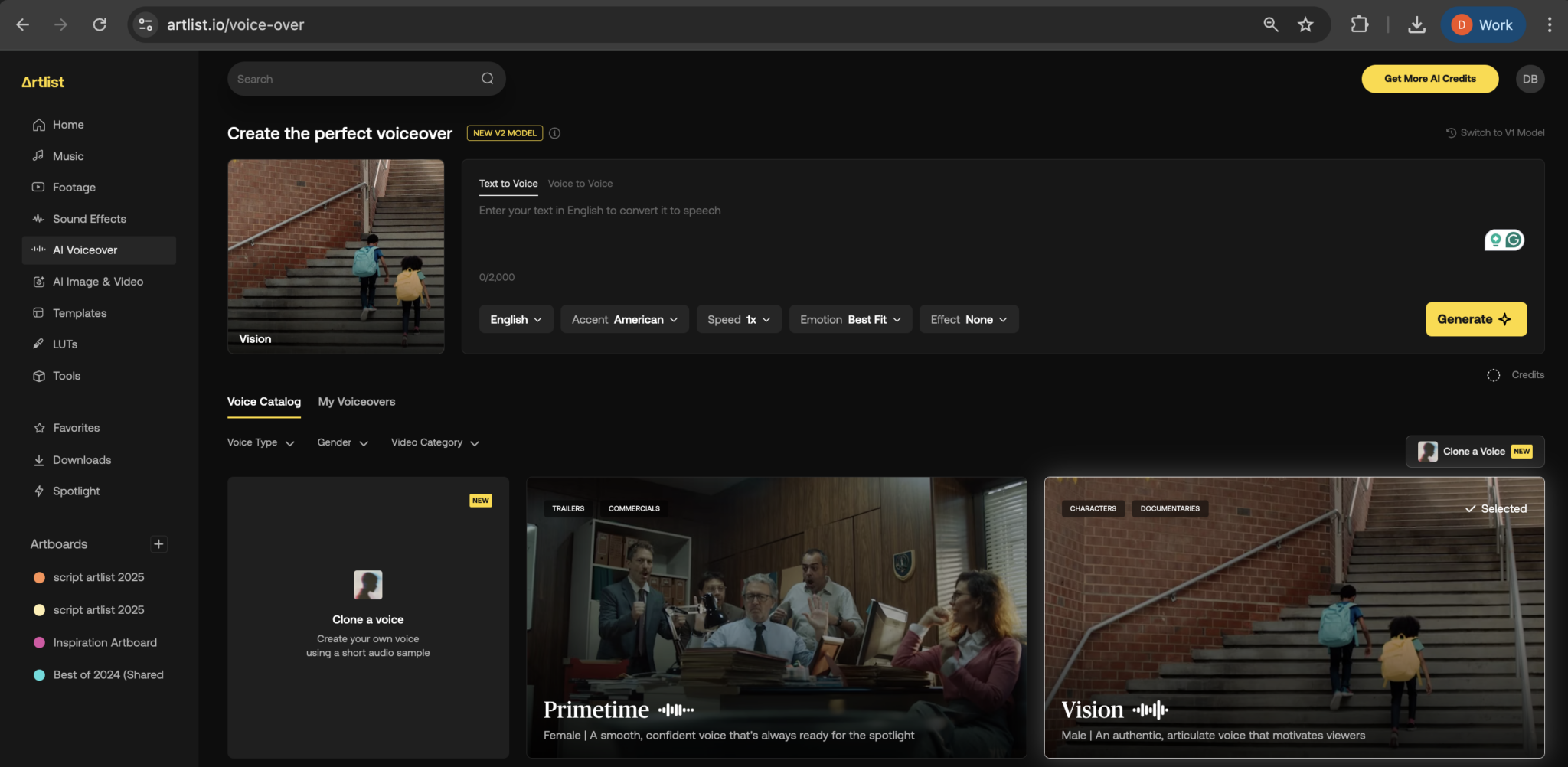Play Primetime voice waveform preview
This screenshot has width=1568, height=767.
(676, 710)
